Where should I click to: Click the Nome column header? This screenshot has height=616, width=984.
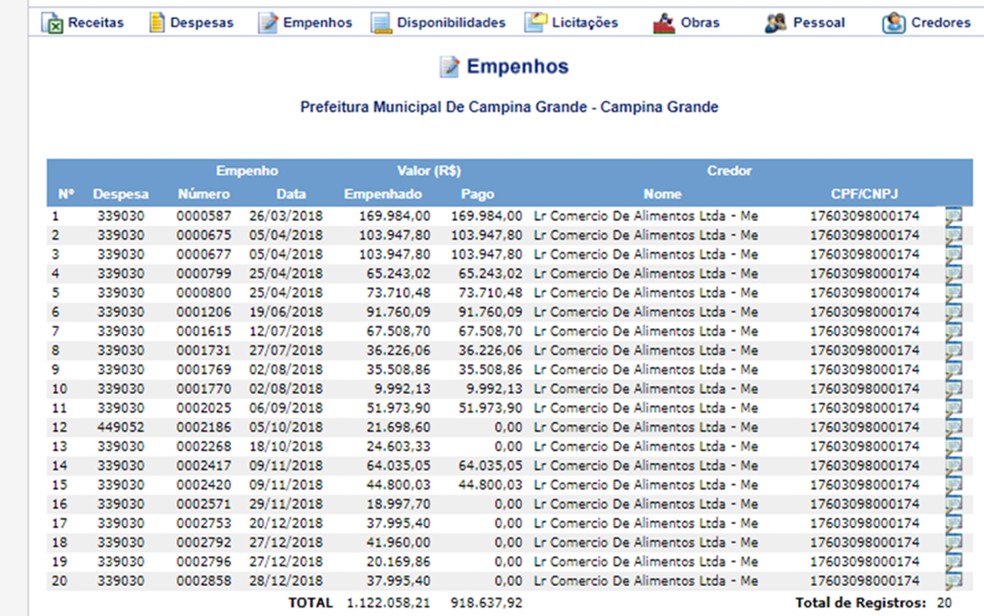(662, 194)
